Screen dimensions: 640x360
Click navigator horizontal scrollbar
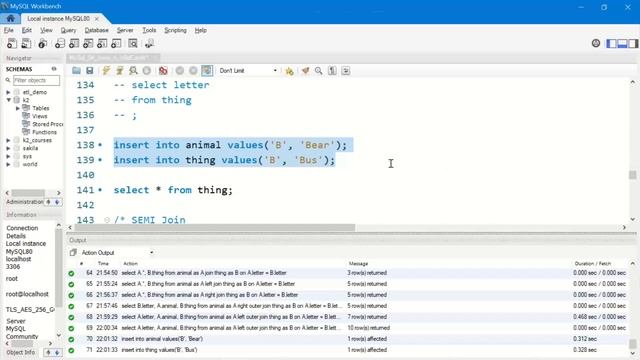point(28,193)
